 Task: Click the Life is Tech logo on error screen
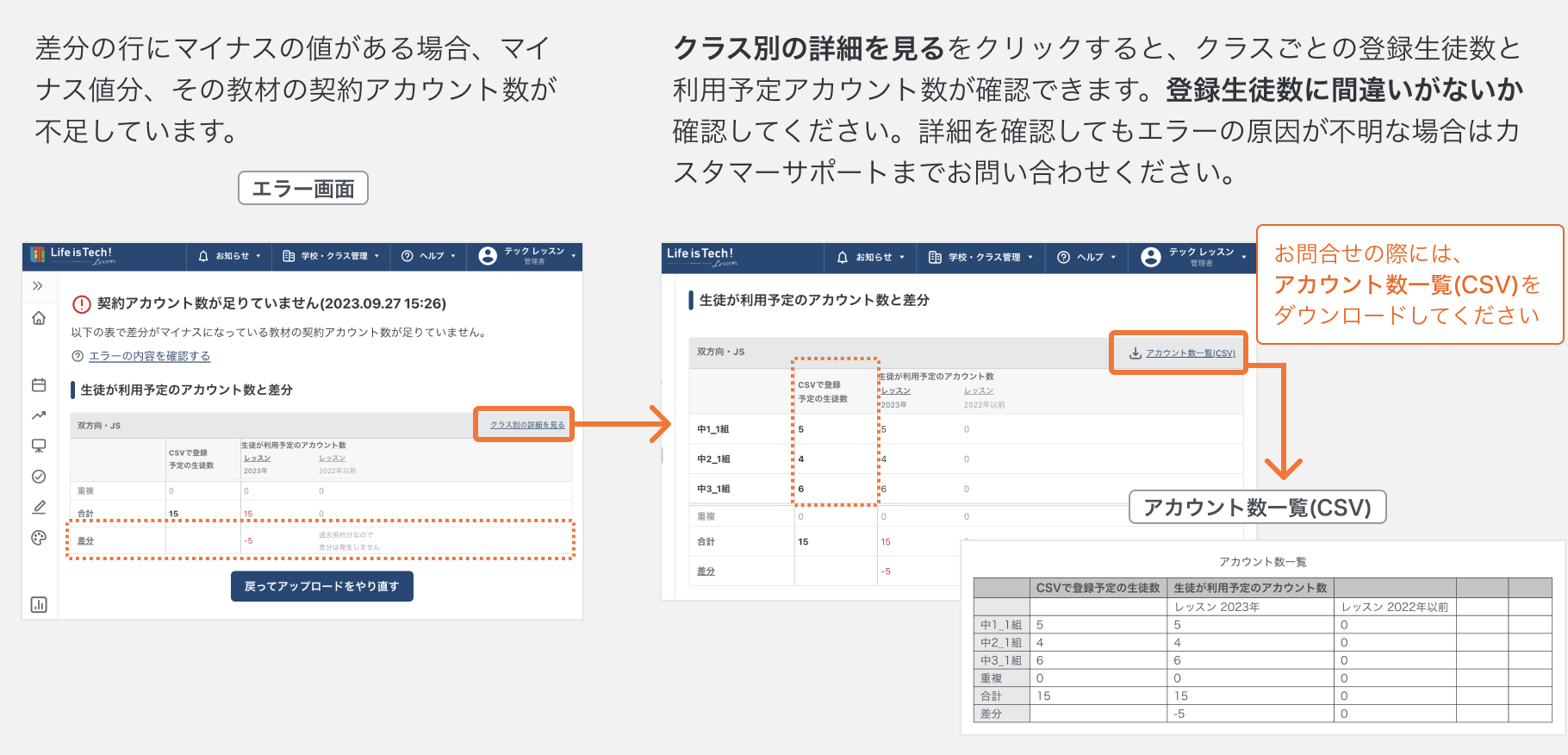coord(72,255)
